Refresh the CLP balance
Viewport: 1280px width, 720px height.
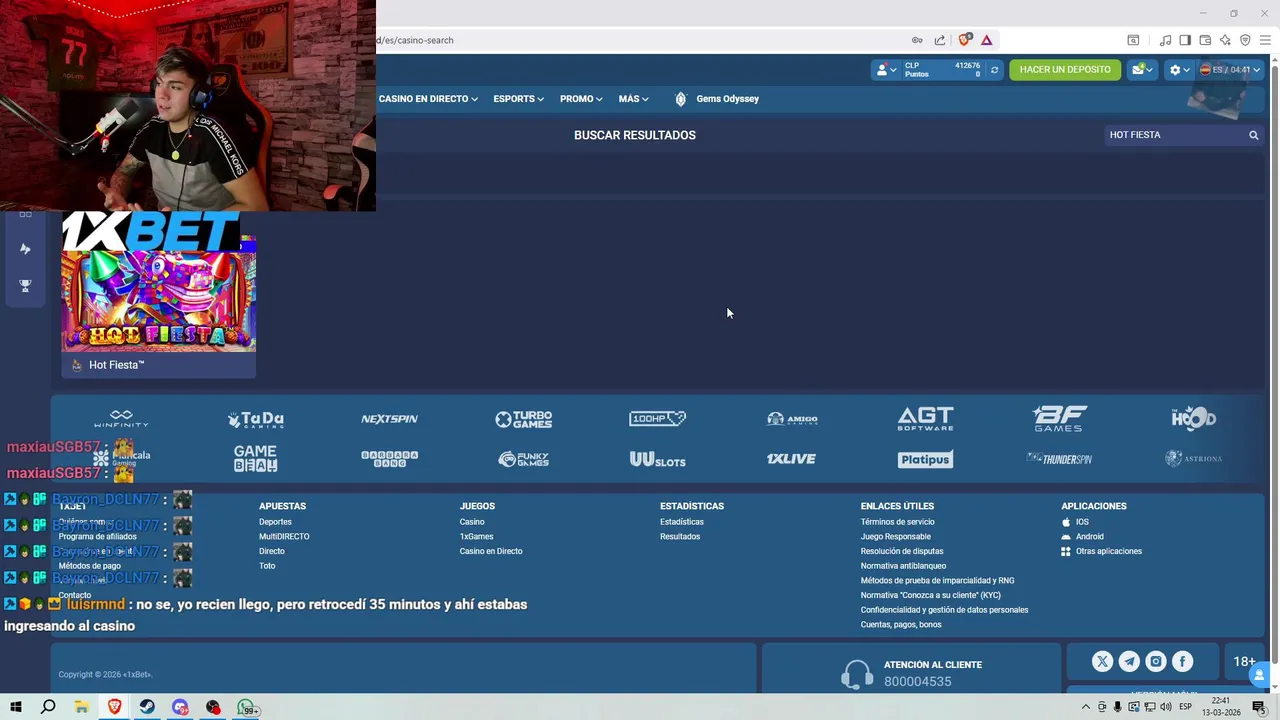(x=994, y=70)
